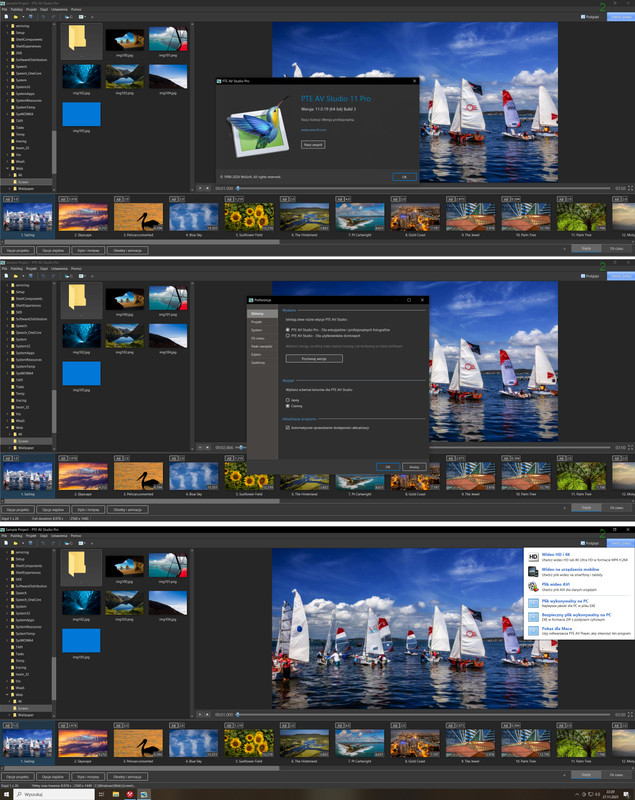Click the film reel icon for Plik wideo AVI
Image resolution: width=635 pixels, height=800 pixels.
pos(533,587)
